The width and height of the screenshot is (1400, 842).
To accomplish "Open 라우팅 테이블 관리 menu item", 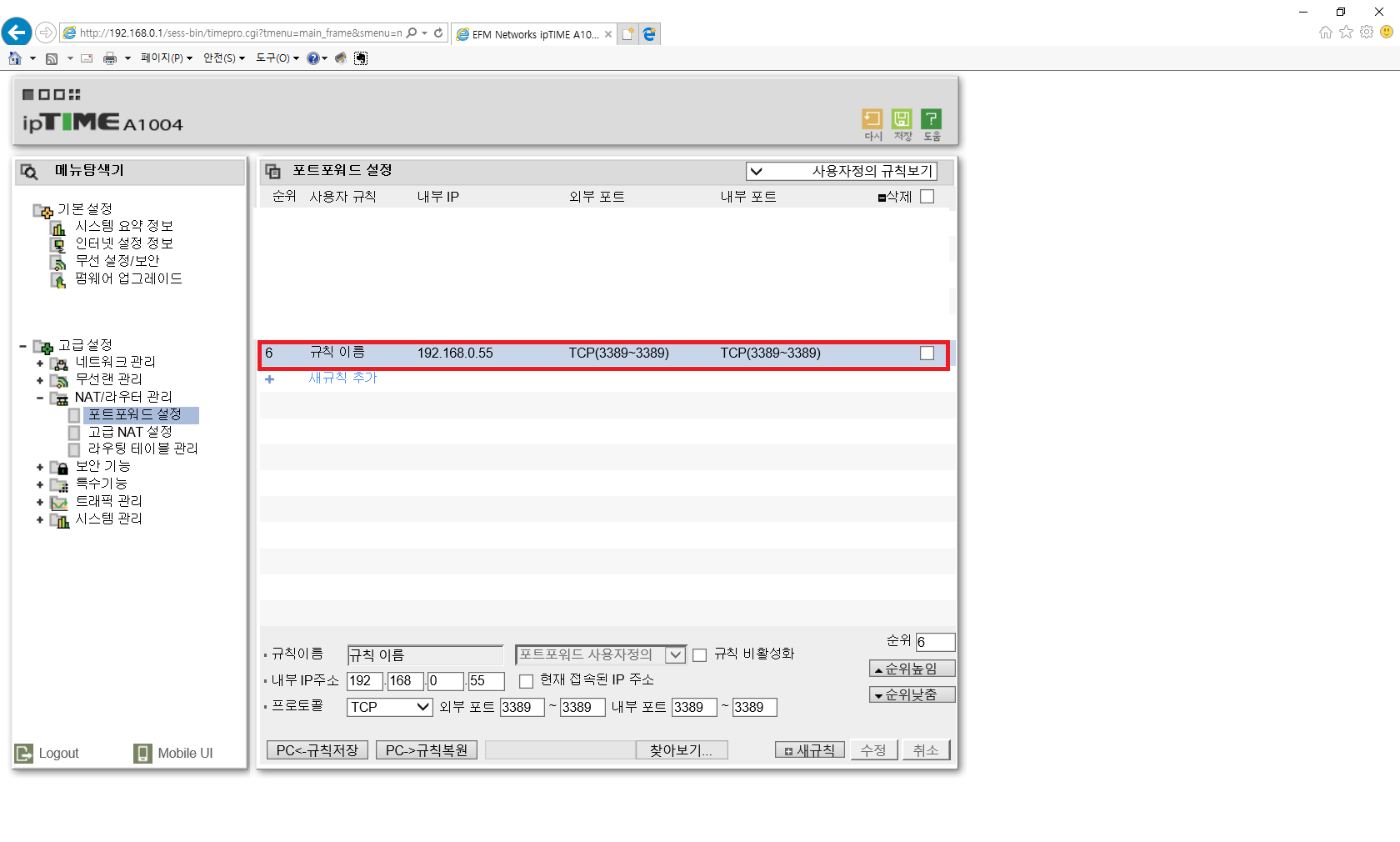I will coord(142,449).
